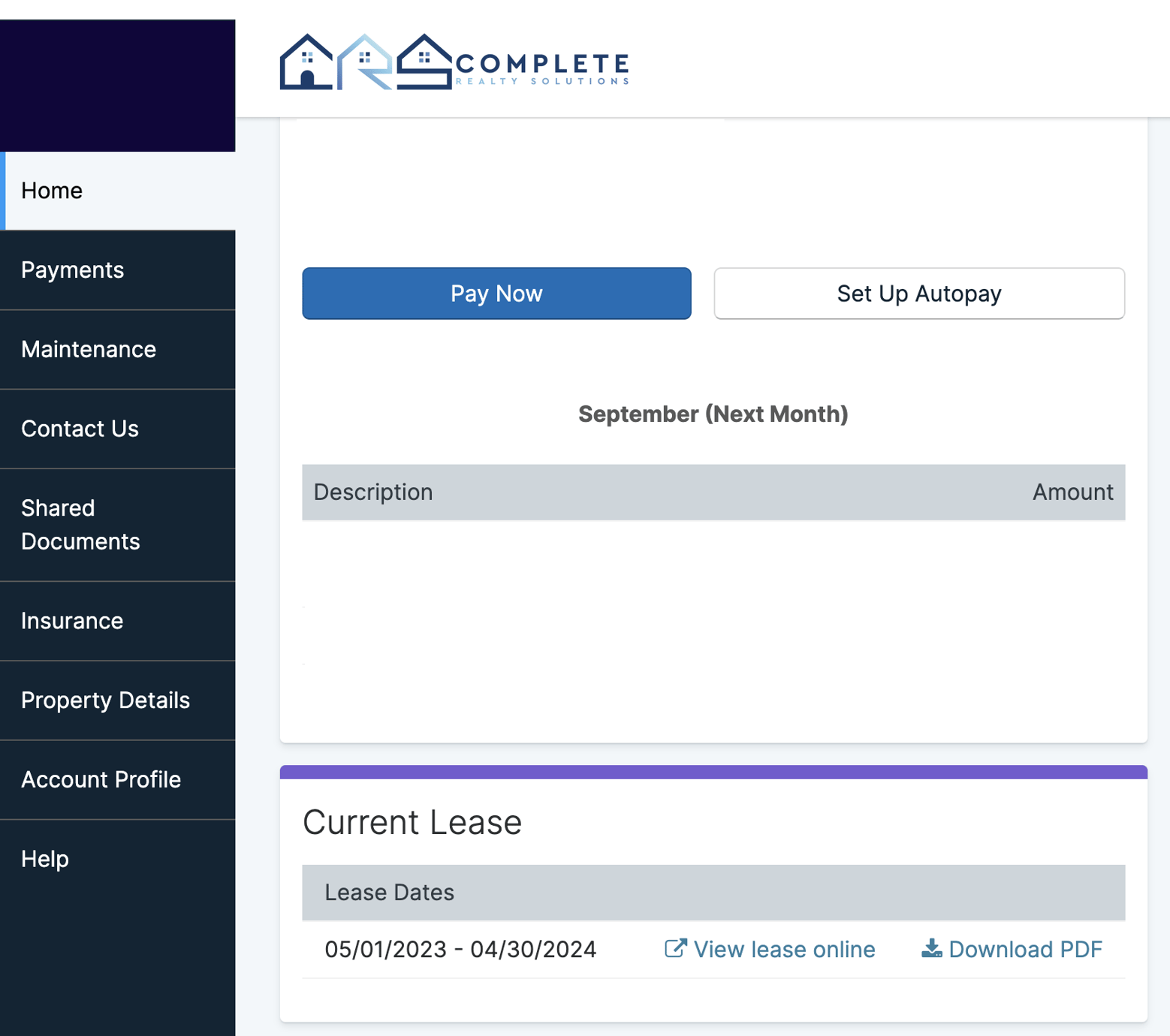Open the Payments section from the sidebar
Image resolution: width=1170 pixels, height=1036 pixels.
click(73, 270)
